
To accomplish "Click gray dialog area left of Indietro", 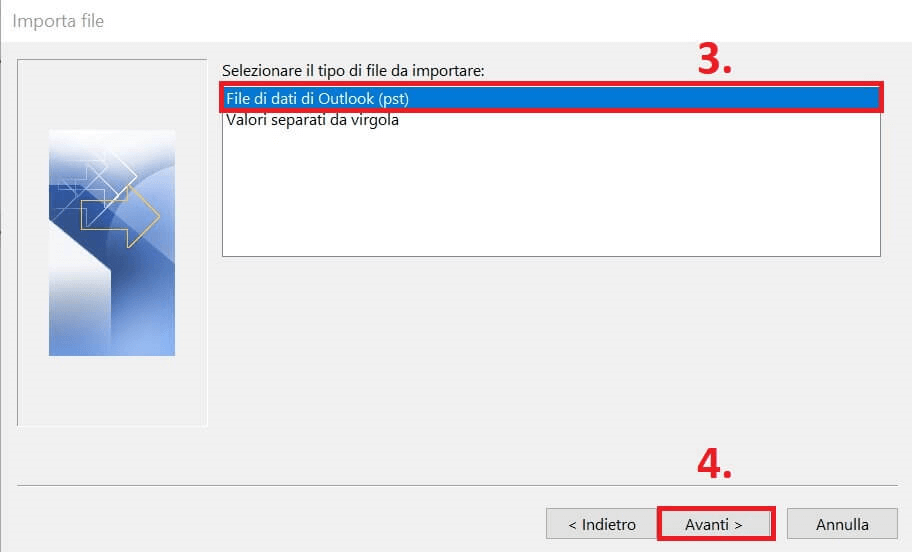I will coord(279,523).
